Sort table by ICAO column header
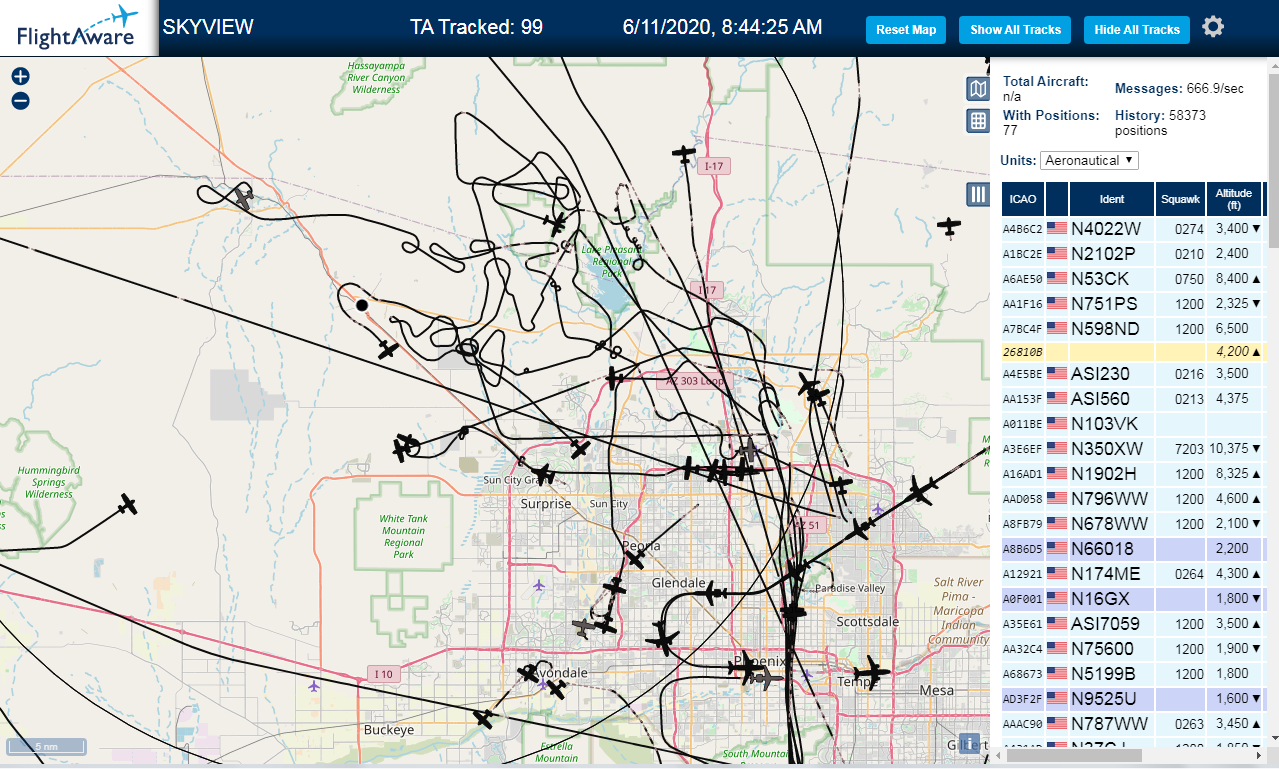The image size is (1279, 769). tap(1023, 199)
